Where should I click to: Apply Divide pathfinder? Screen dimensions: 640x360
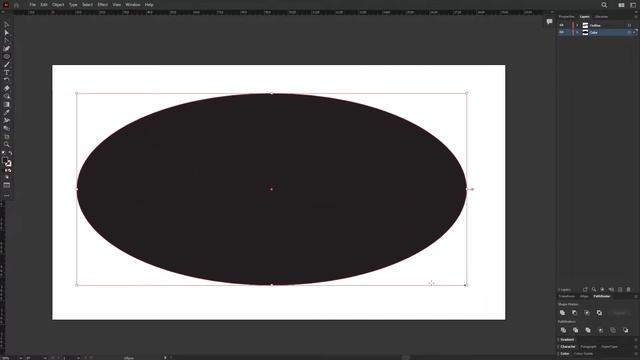[x=563, y=330]
